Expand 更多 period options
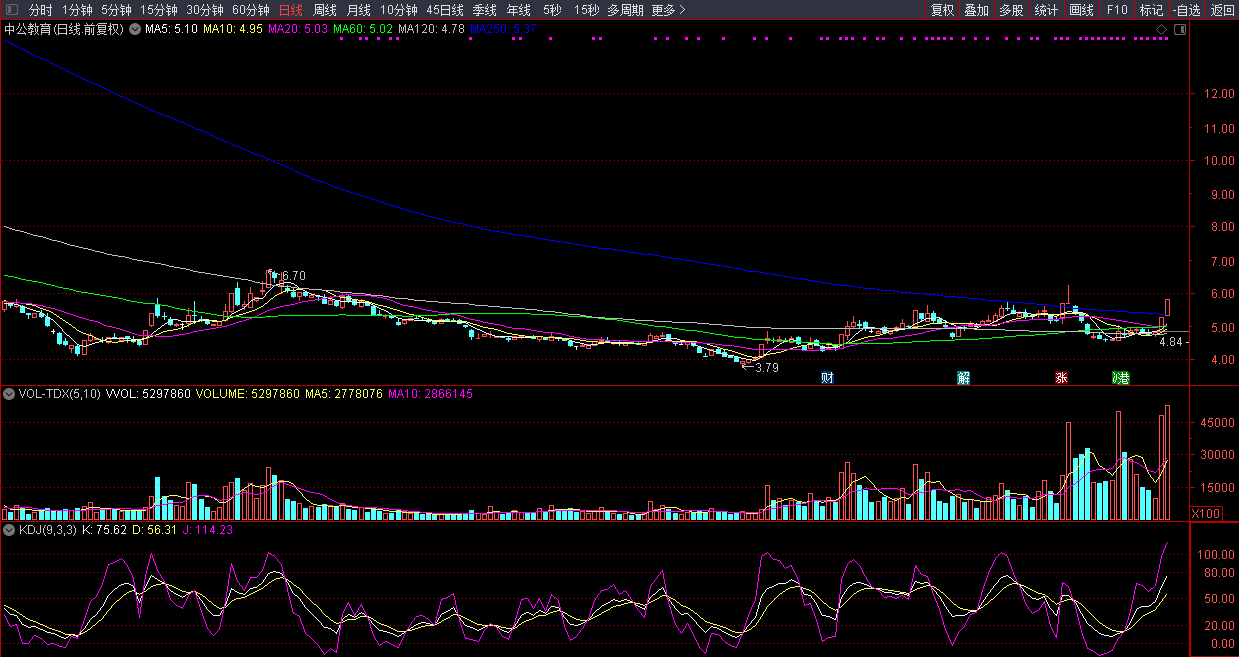1239x657 pixels. (x=668, y=10)
